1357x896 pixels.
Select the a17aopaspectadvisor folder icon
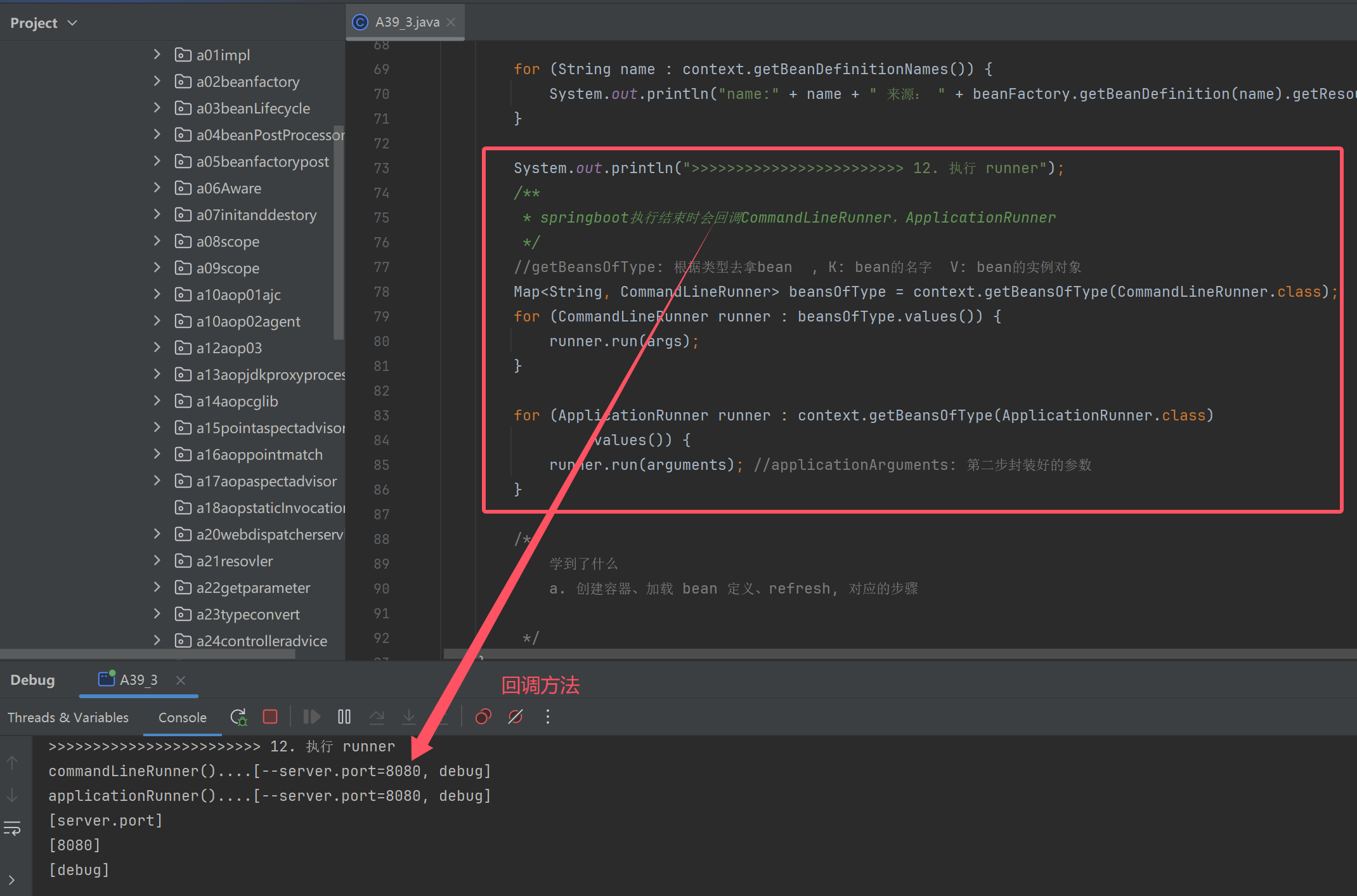pyautogui.click(x=183, y=481)
